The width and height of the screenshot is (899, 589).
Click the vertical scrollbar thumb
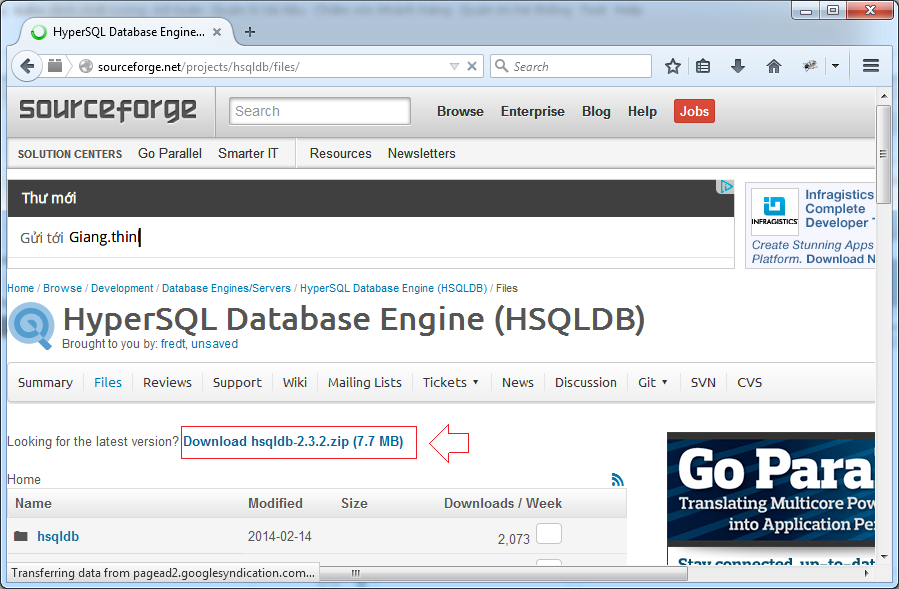point(883,154)
